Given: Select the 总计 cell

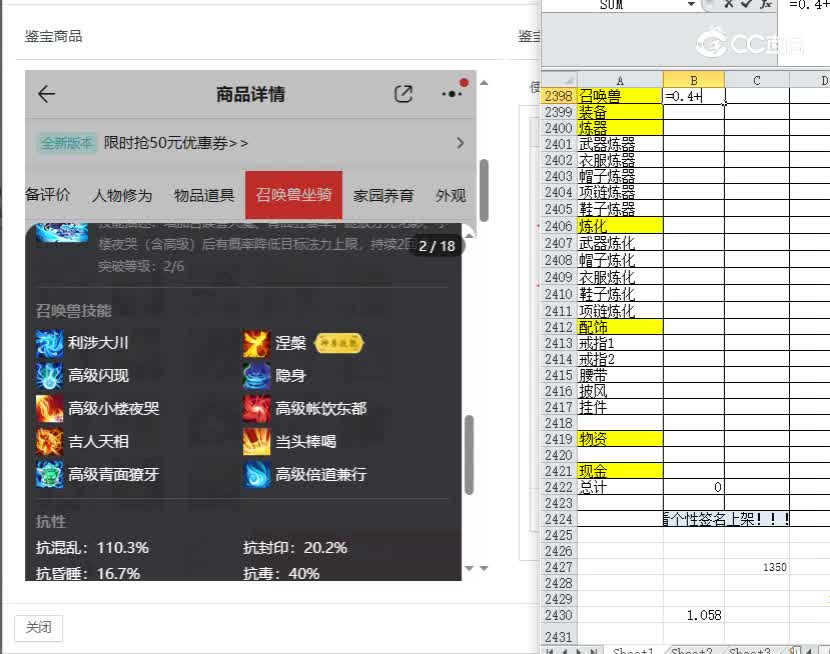Looking at the screenshot, I should [x=620, y=487].
